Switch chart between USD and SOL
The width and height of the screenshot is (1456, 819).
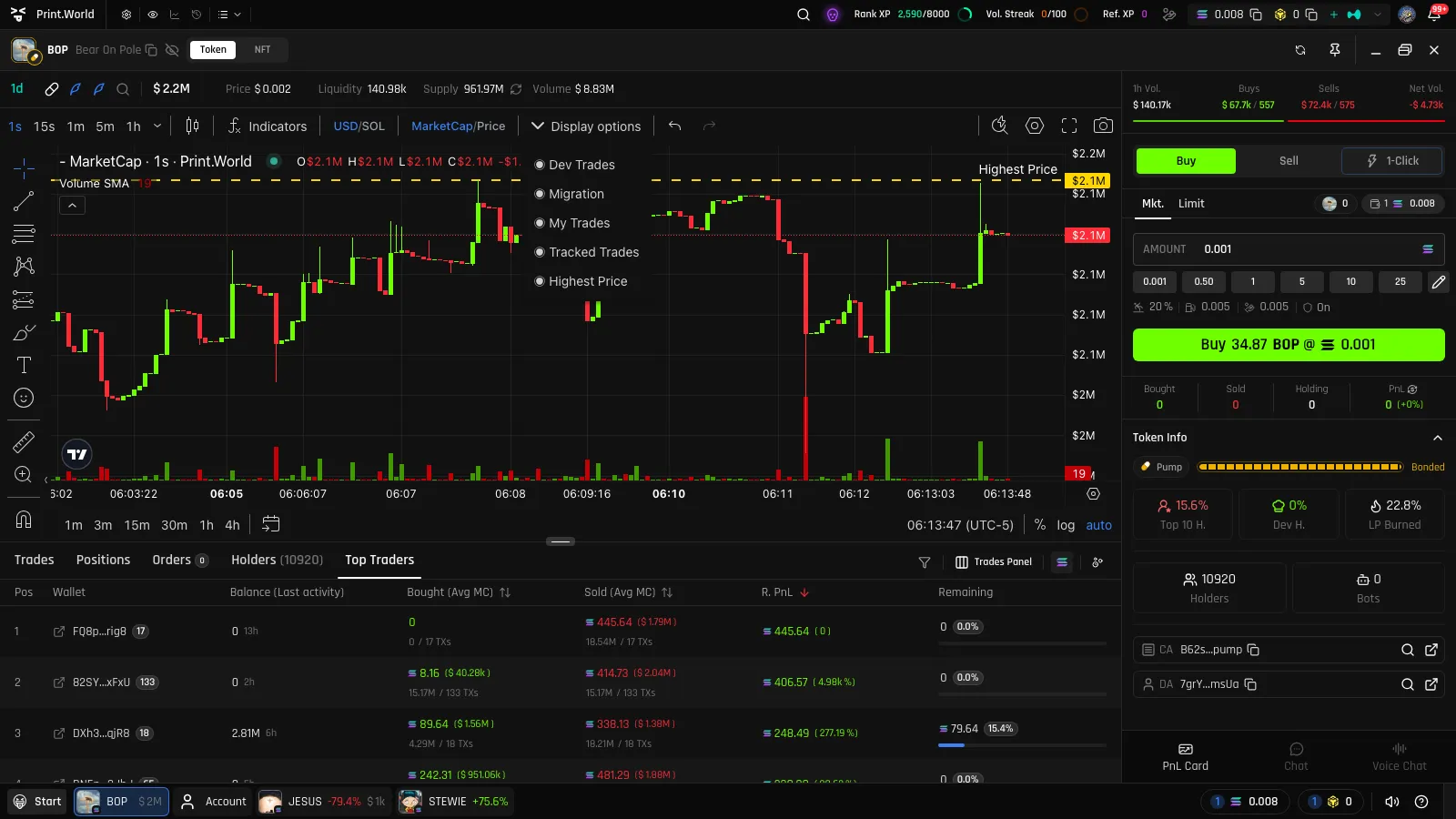point(359,126)
